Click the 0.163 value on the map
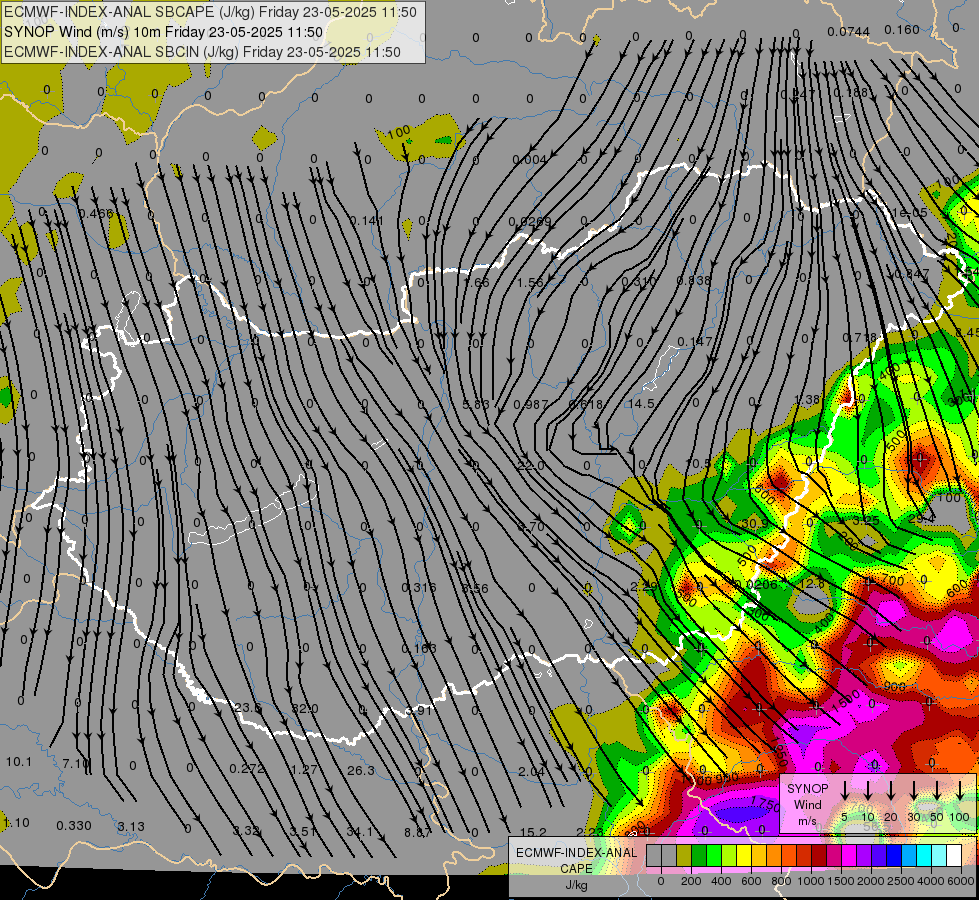The image size is (979, 900). [x=419, y=648]
